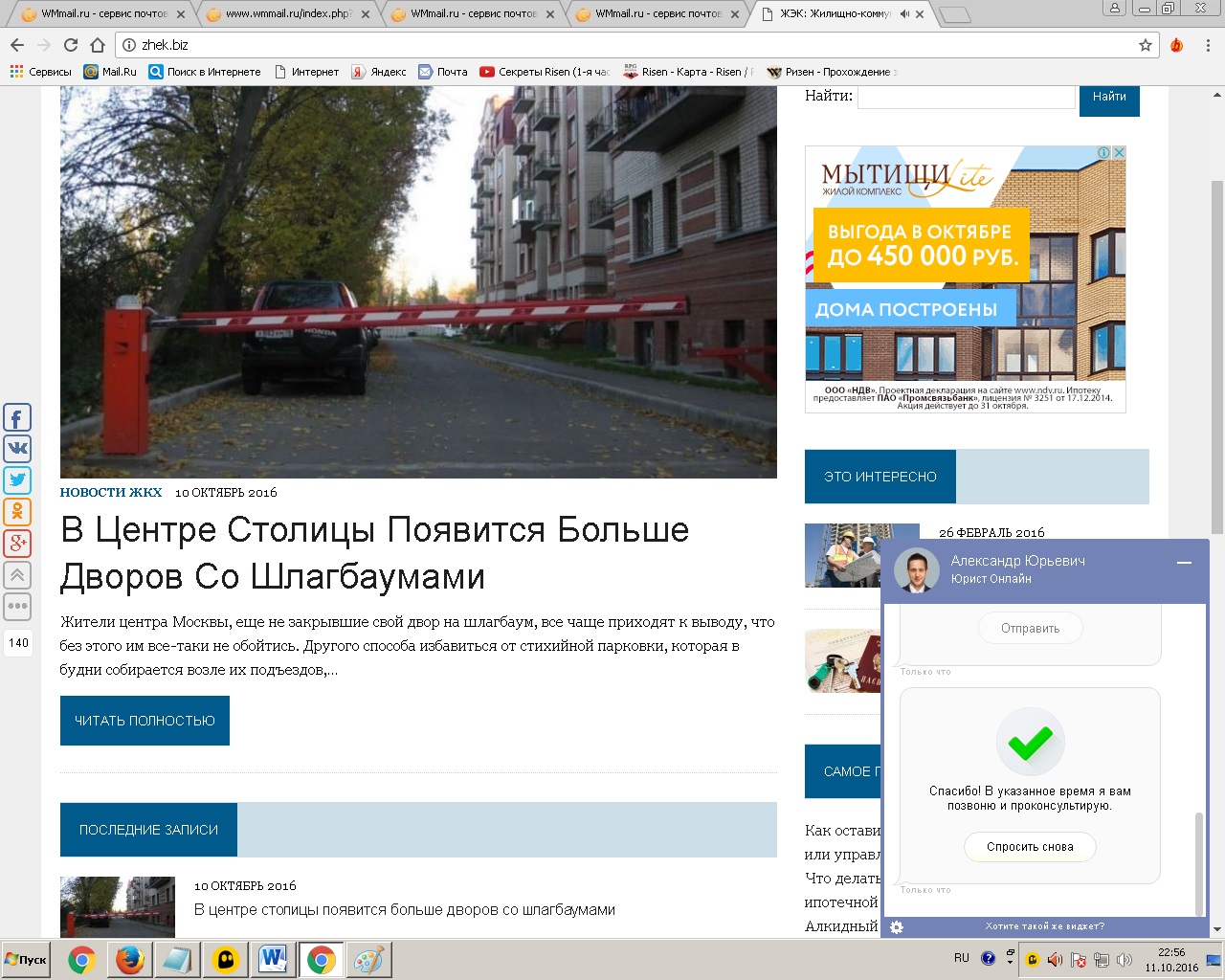
Task: Open Яндекс bookmark in bookmarks bar
Action: 379,72
